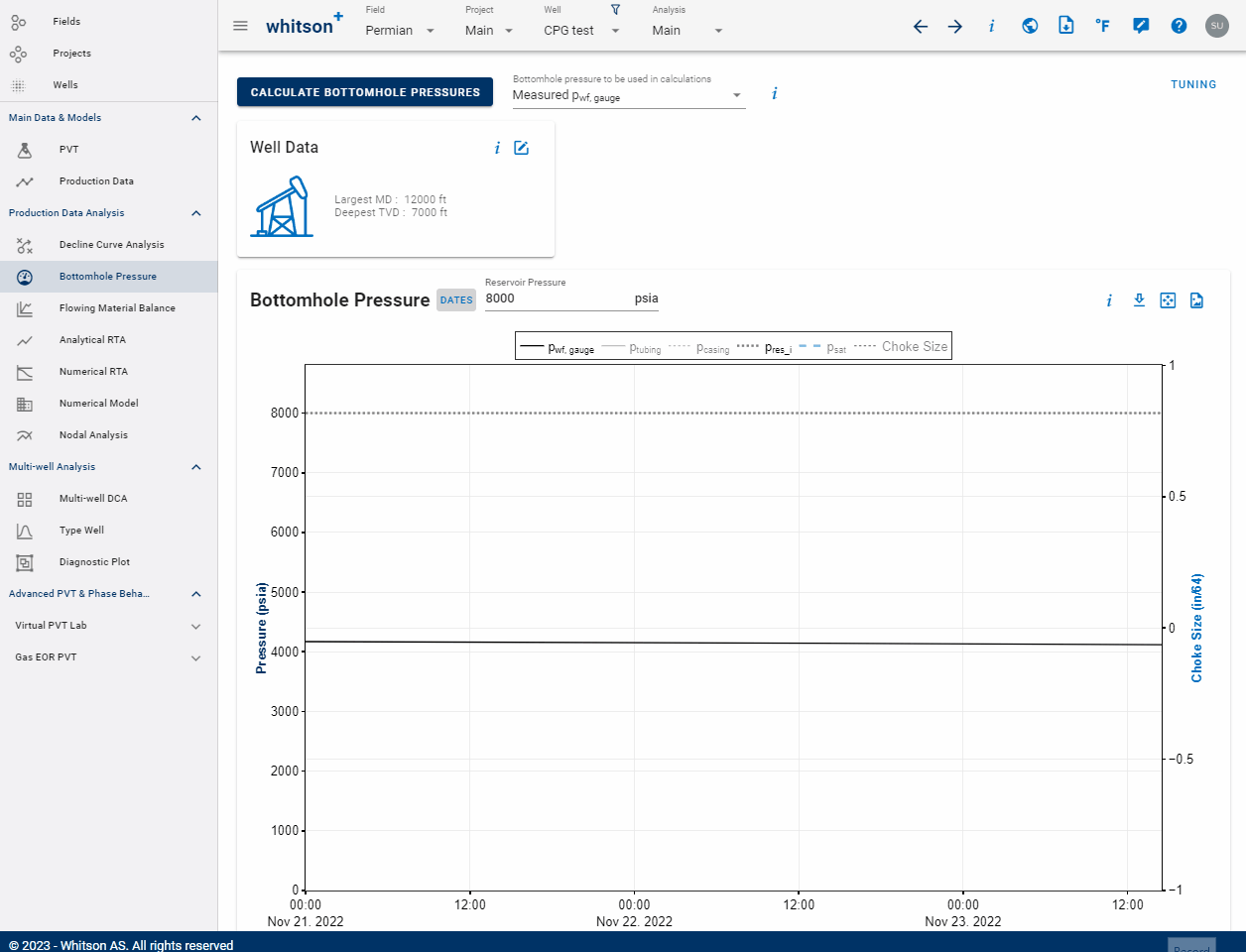Open Analytical RTA in sidebar
The height and width of the screenshot is (952, 1246).
tap(108, 340)
